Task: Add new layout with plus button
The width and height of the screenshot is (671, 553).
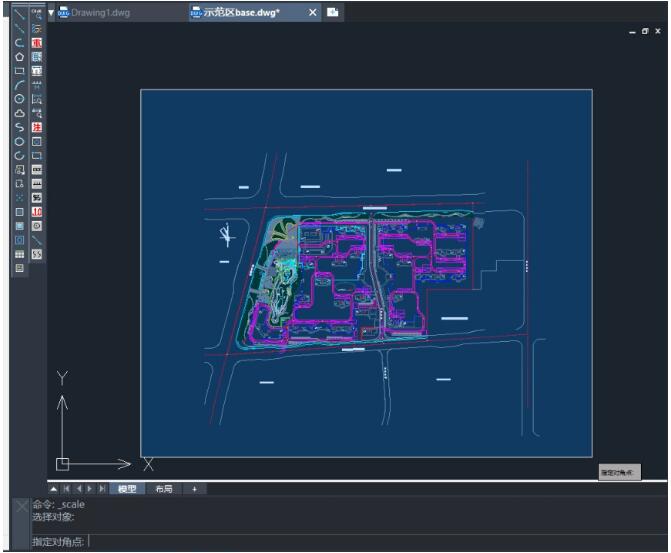Action: coord(194,489)
